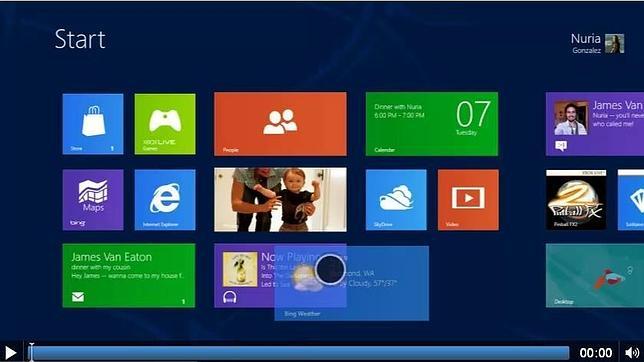Image resolution: width=644 pixels, height=362 pixels.
Task: Open the green Mail tile from James Van Eaton
Action: pos(129,276)
